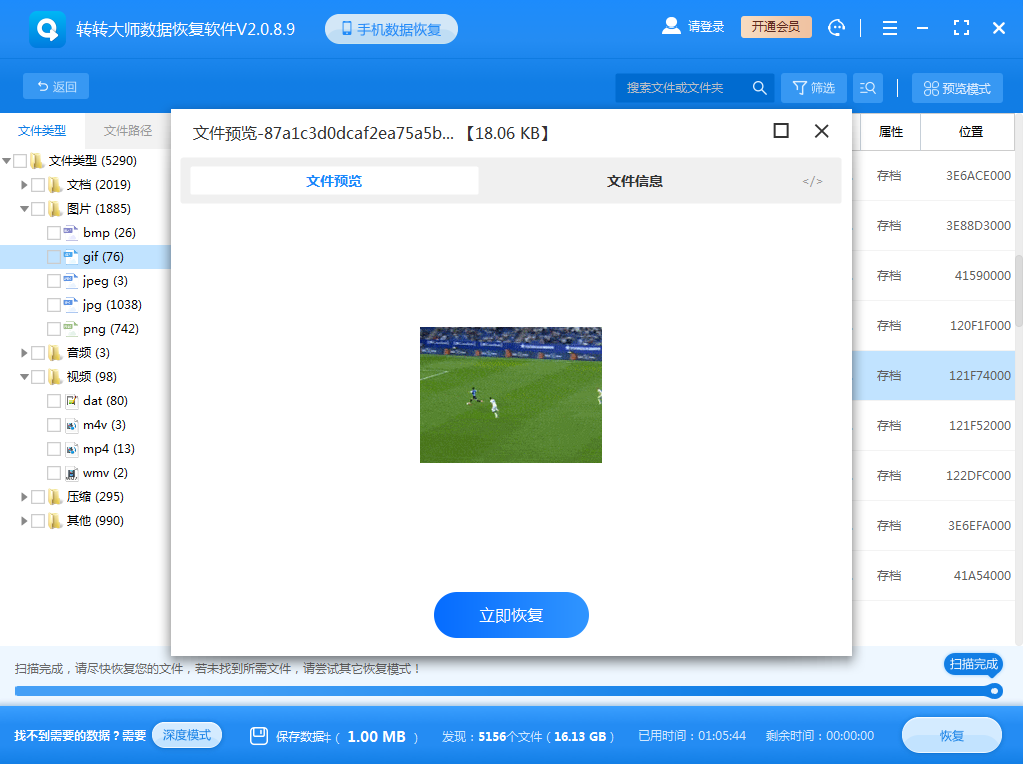Click the 筛选 filter icon
Screen dimensions: 1023x764
[x=813, y=87]
